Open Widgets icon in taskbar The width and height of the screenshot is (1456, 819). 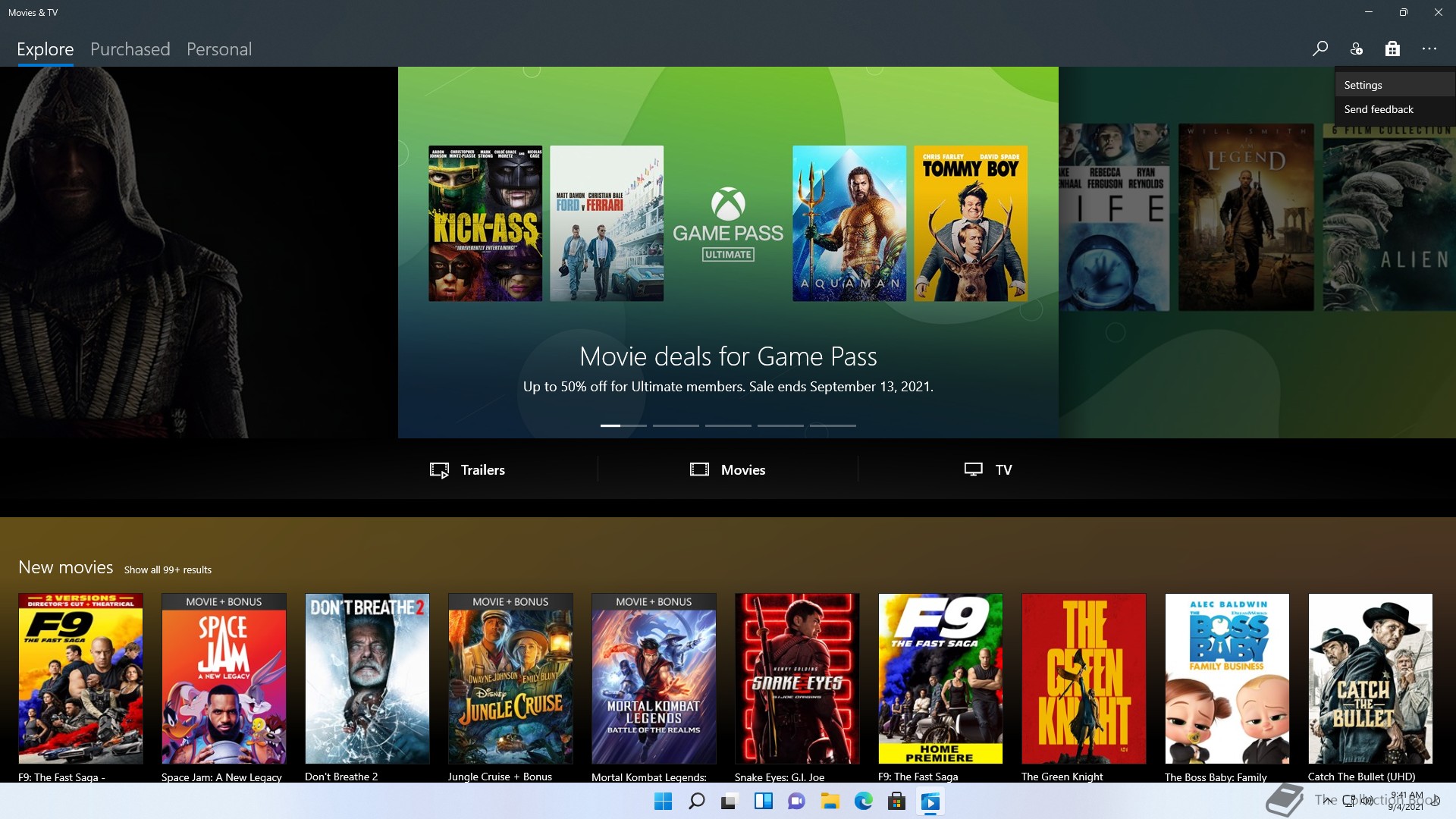[763, 801]
